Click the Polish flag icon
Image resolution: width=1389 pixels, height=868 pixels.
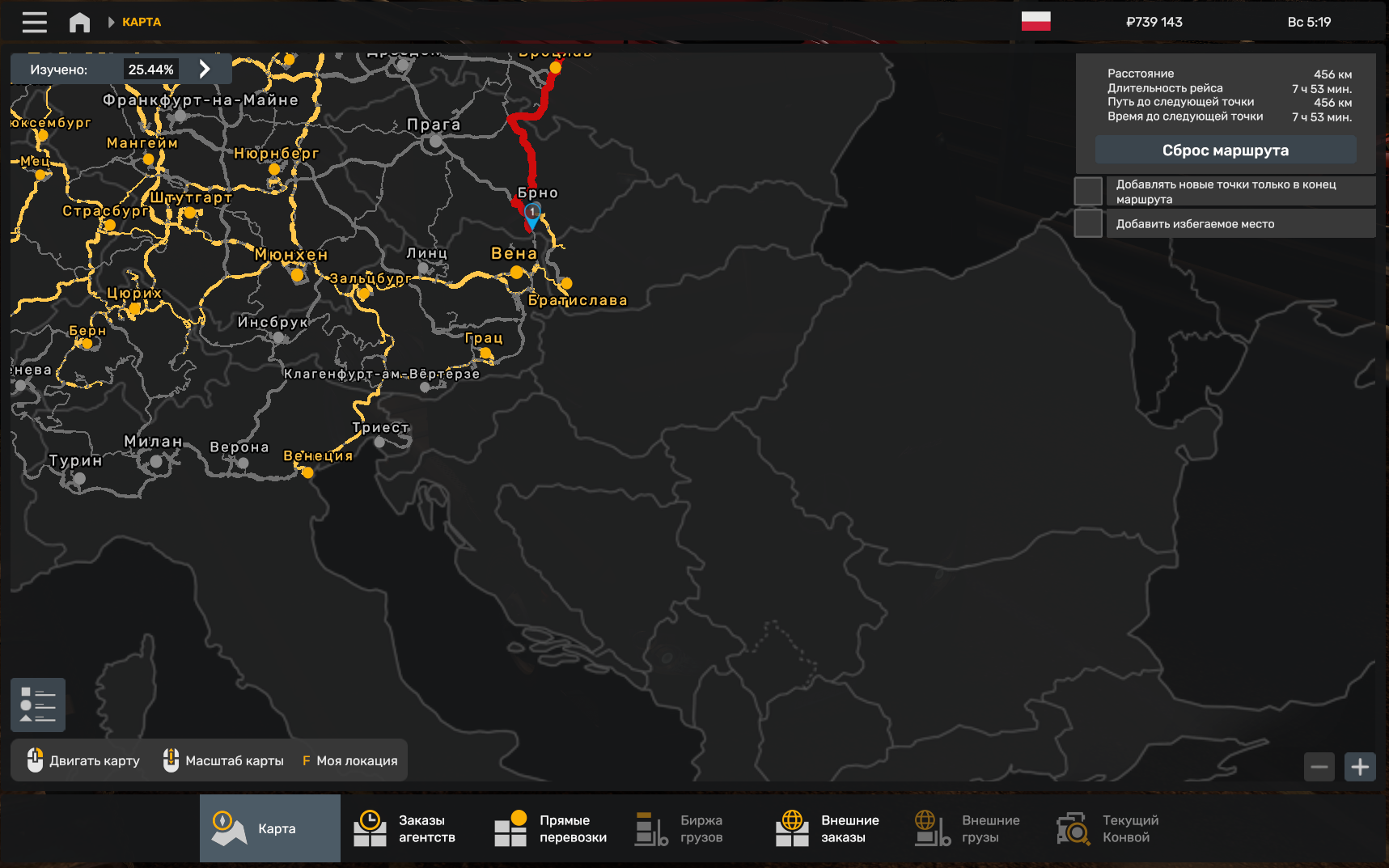[1035, 22]
